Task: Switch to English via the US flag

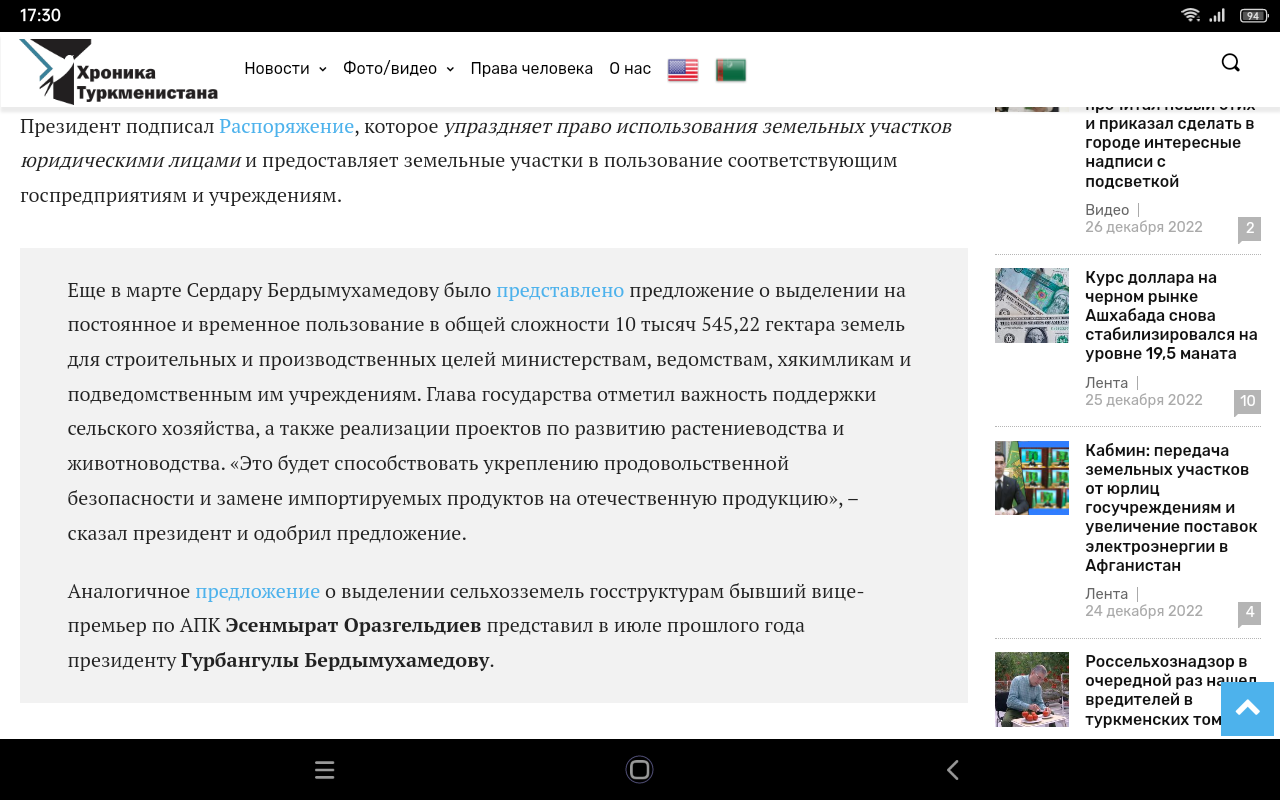Action: pyautogui.click(x=683, y=70)
